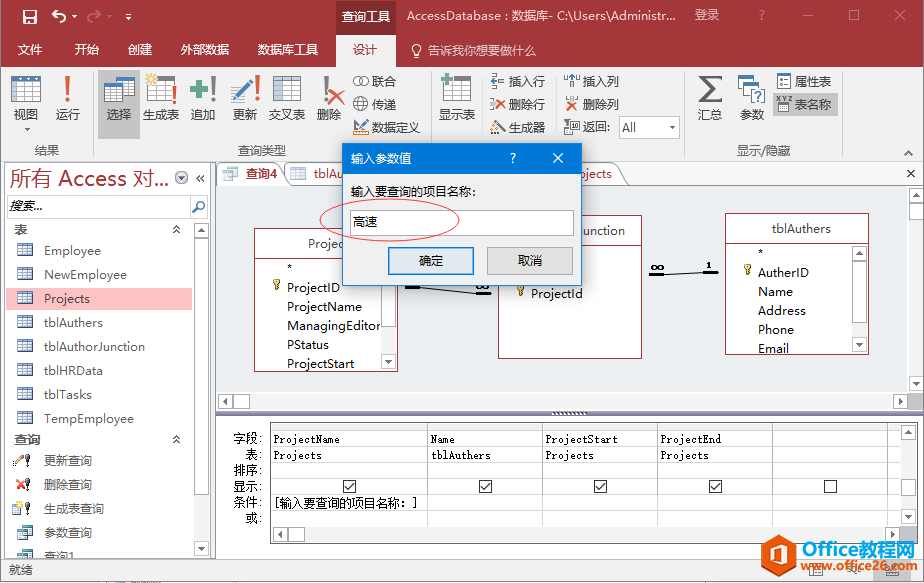Select tblHRData table in the navigation pane
924x583 pixels.
(x=73, y=370)
